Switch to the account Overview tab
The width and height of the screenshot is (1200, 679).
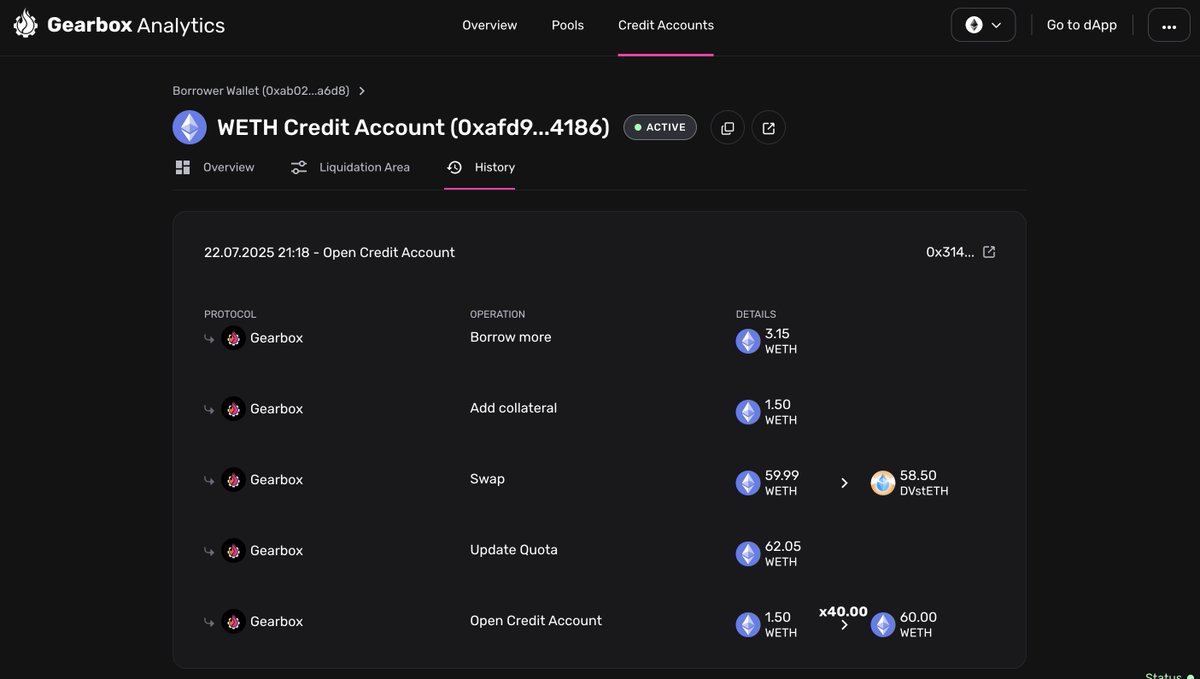pos(214,167)
